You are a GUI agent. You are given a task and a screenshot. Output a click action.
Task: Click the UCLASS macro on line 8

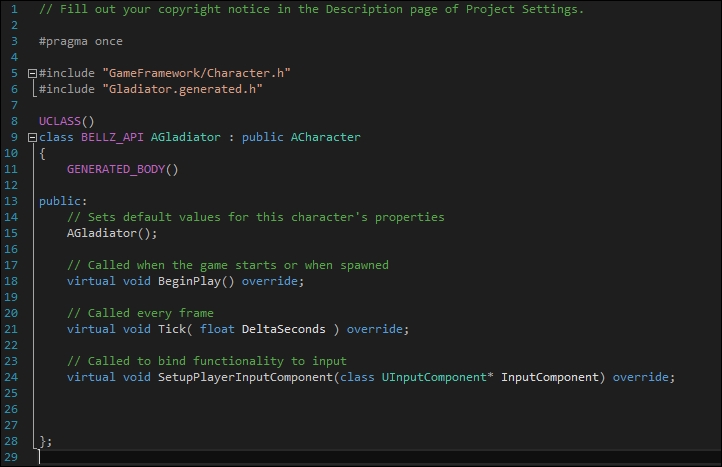click(60, 121)
